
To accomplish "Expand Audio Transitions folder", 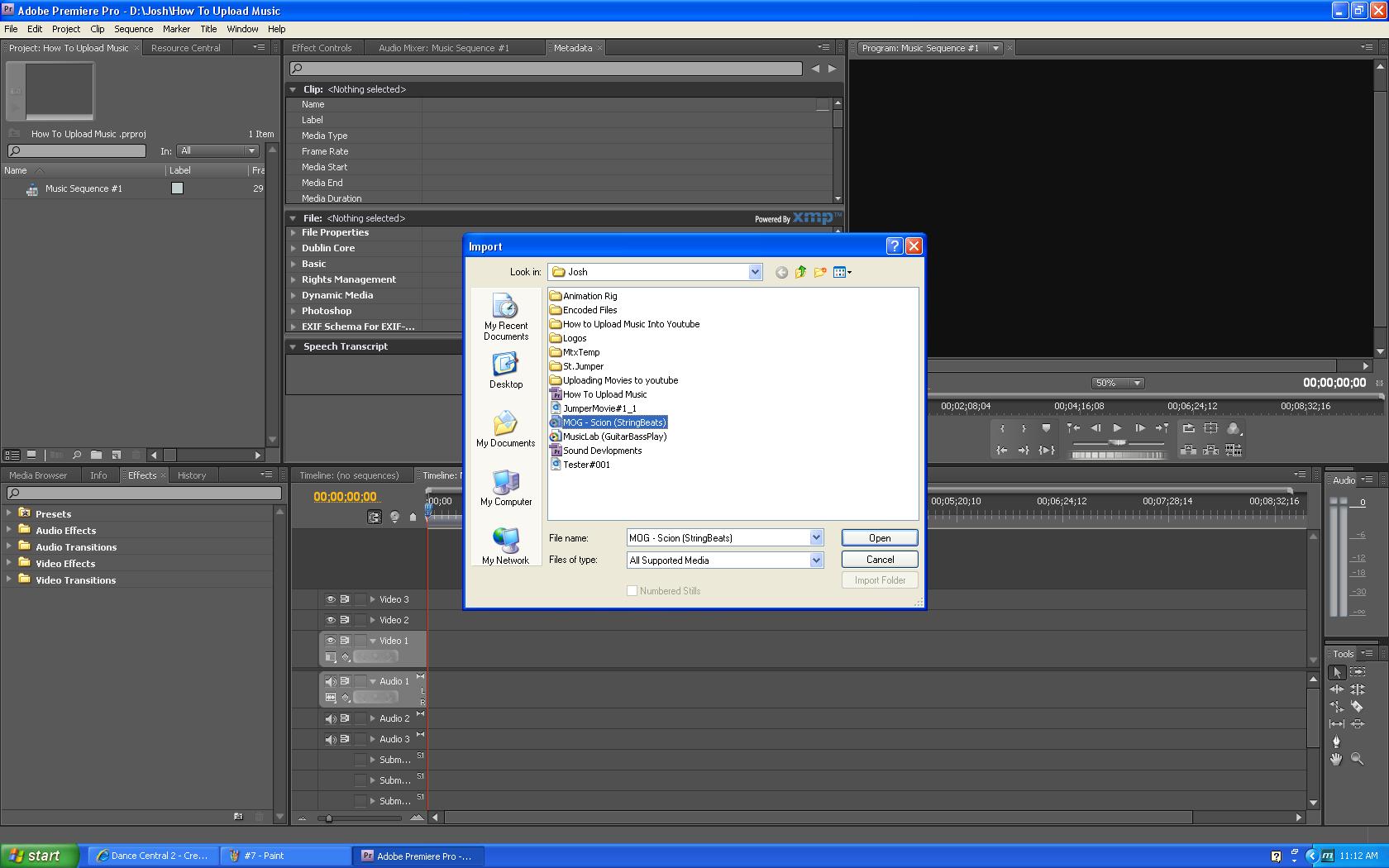I will (x=9, y=546).
